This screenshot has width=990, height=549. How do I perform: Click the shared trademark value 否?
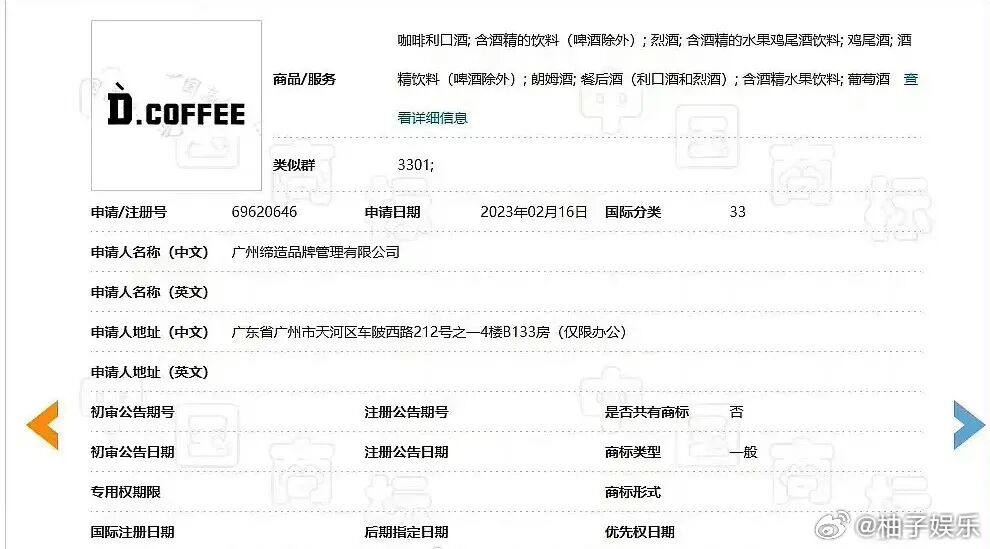736,412
